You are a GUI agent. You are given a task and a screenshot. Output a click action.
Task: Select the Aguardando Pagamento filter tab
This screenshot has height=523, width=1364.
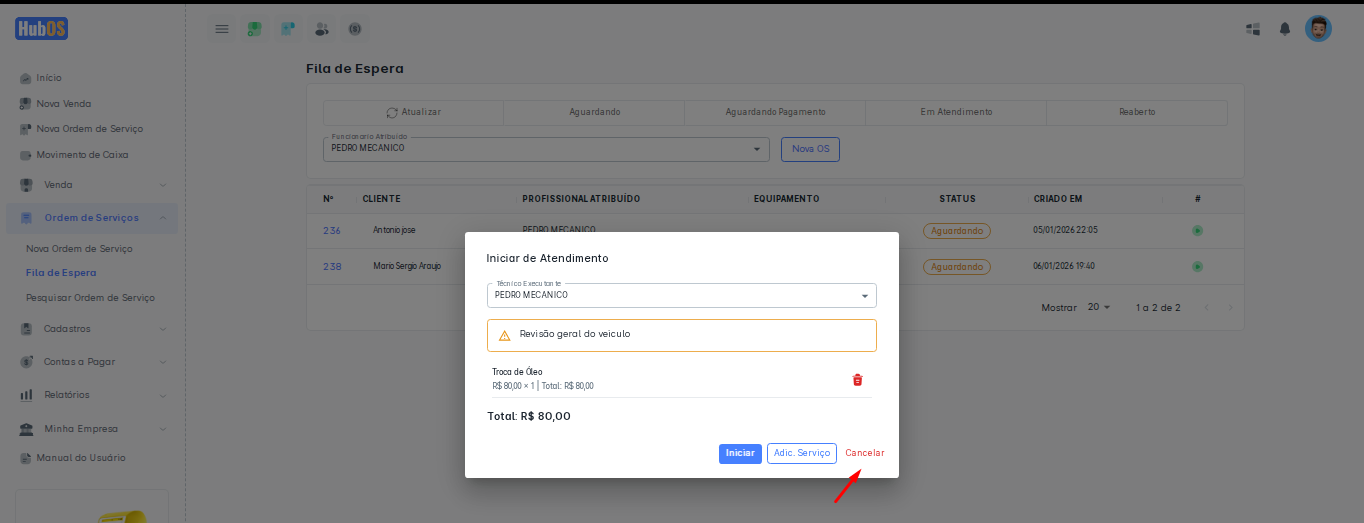coord(775,112)
